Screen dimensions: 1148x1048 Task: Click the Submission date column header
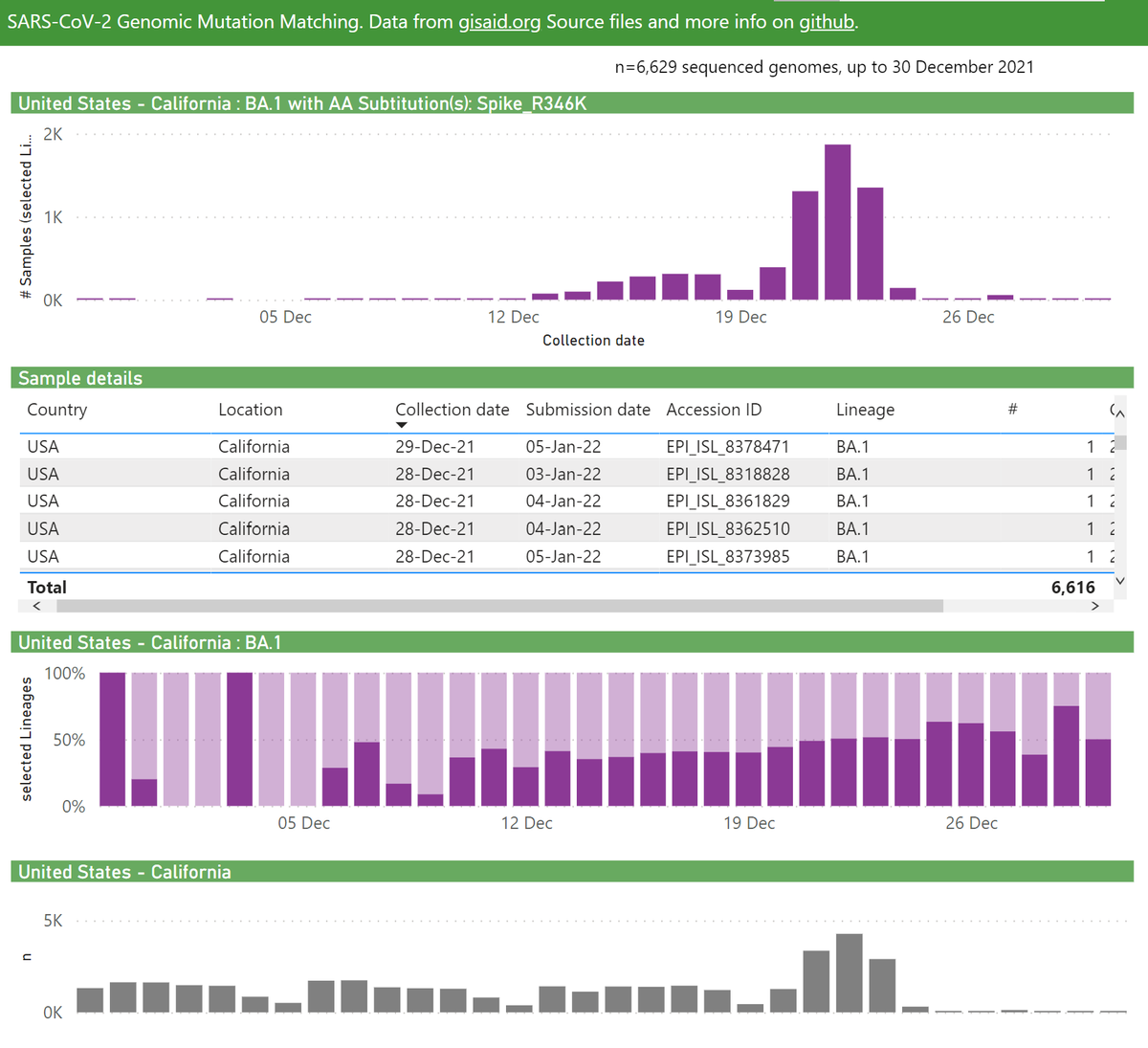(588, 410)
